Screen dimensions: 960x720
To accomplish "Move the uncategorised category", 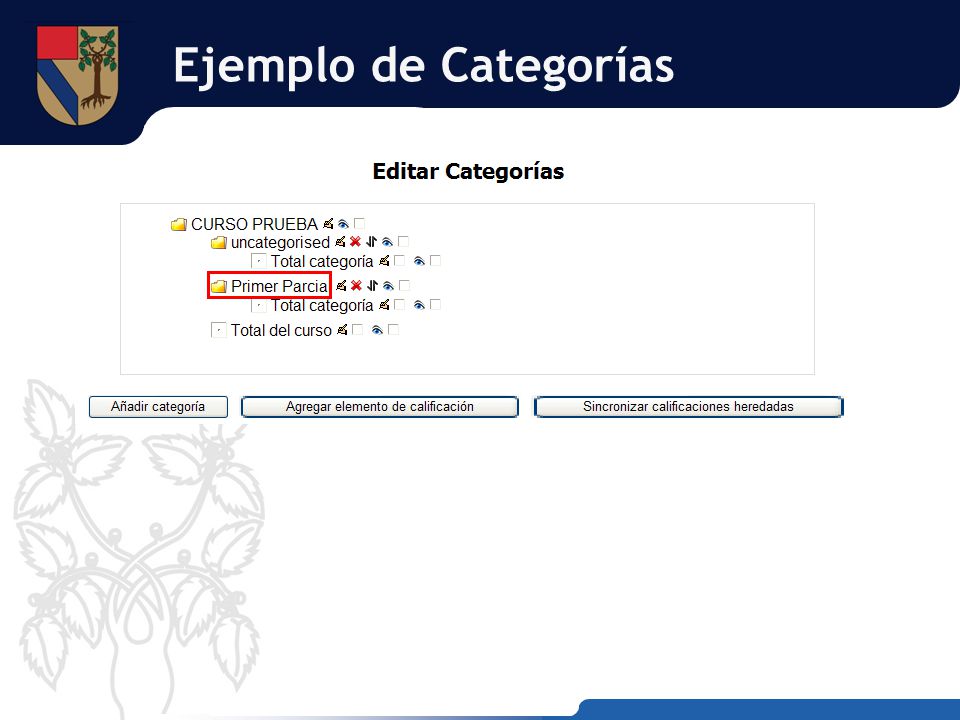I will point(371,242).
